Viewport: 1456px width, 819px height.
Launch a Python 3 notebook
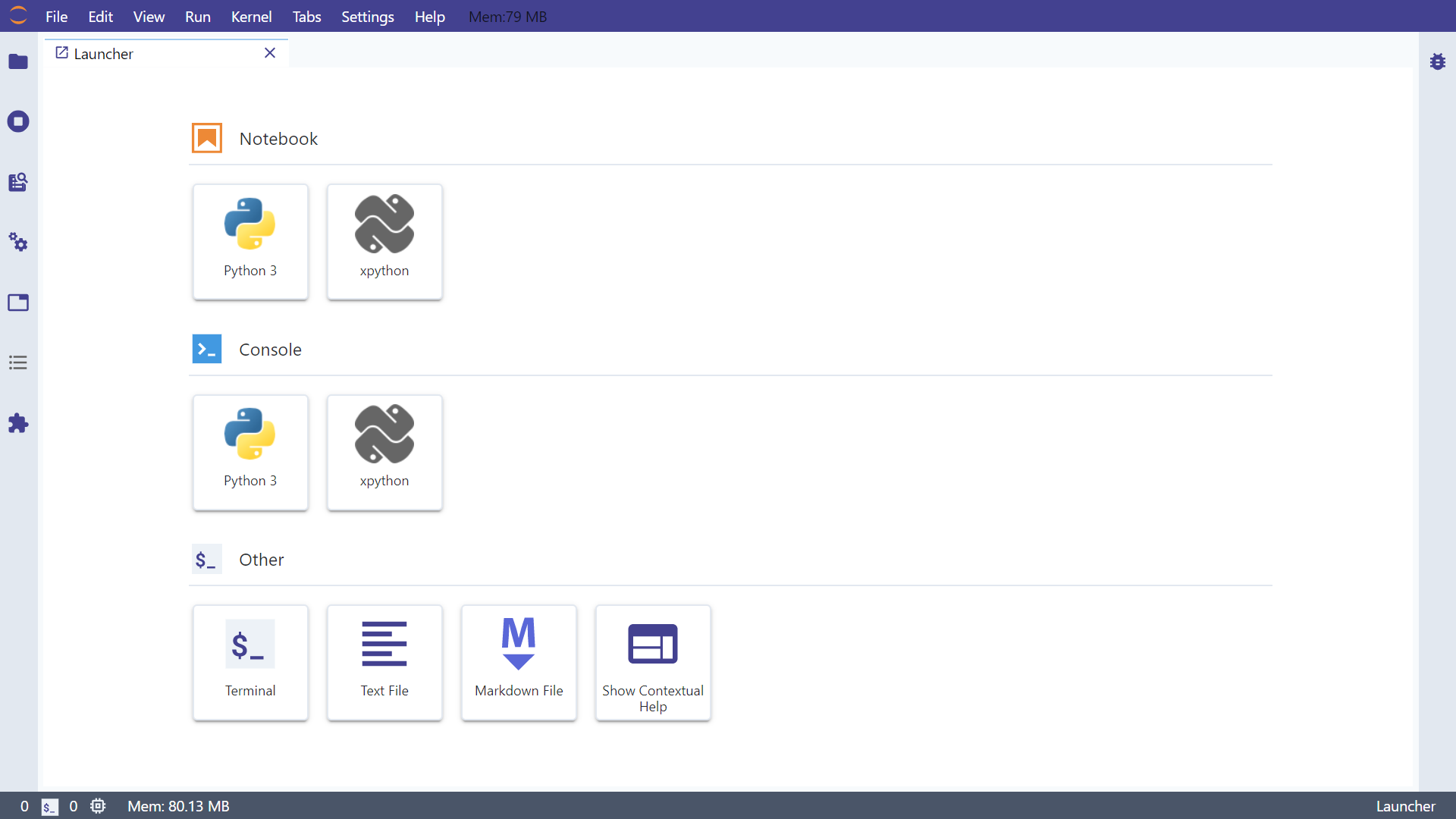(x=250, y=242)
